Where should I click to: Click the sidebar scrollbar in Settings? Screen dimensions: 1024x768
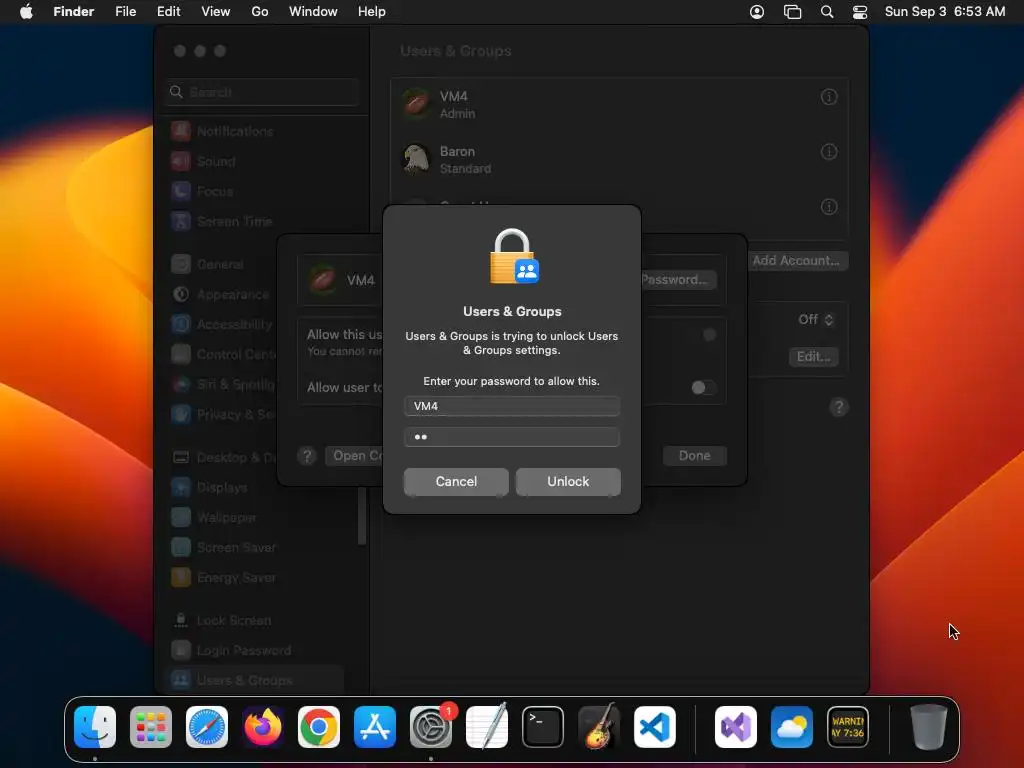[362, 516]
